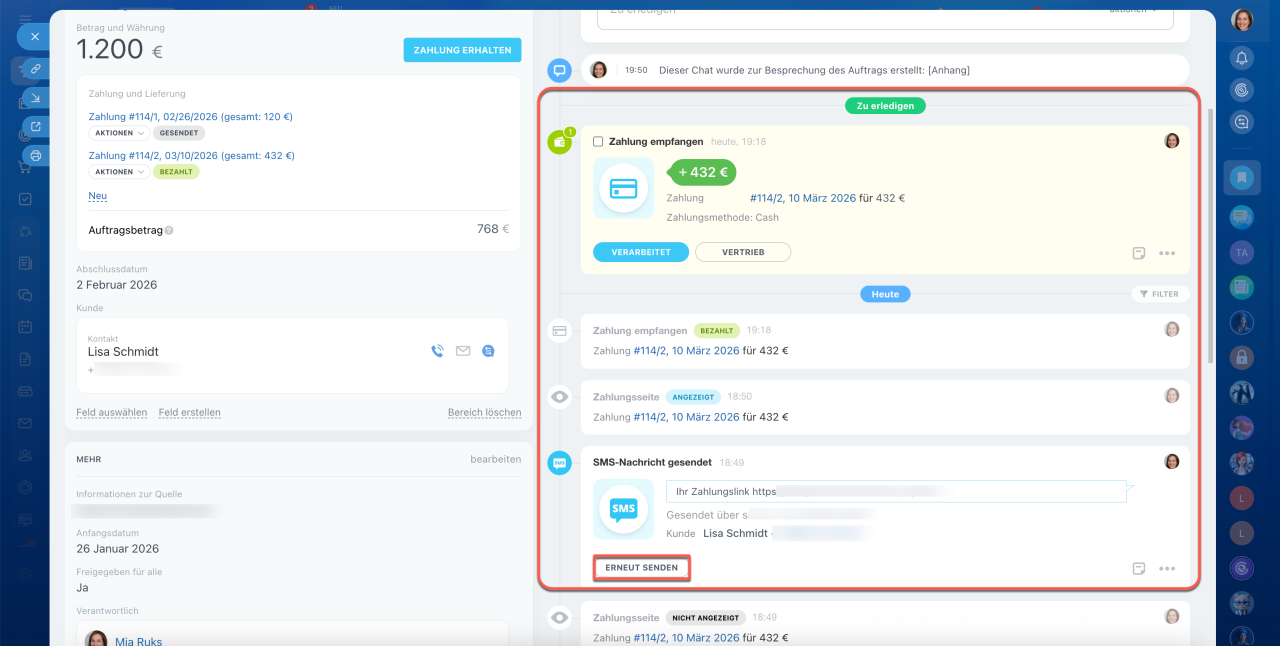The width and height of the screenshot is (1280, 646).
Task: Open the lock icon chat in right sidebar
Action: 1242,356
